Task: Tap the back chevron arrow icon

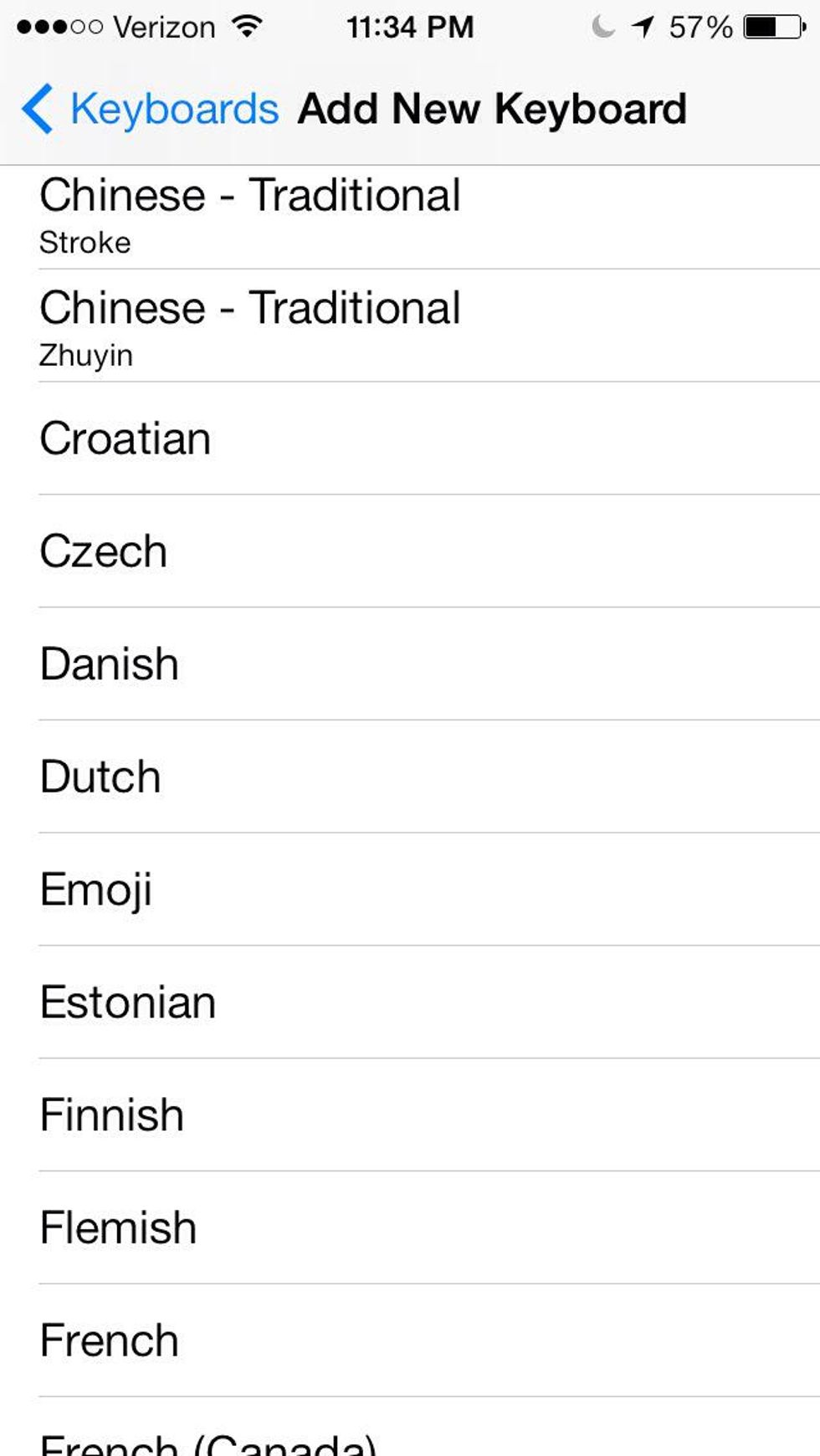Action: pos(37,109)
